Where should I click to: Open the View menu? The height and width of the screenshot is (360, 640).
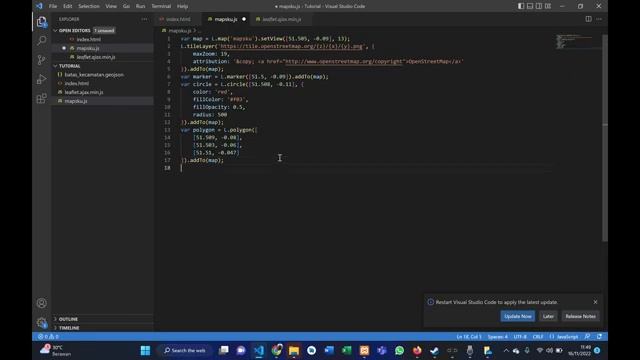111,6
